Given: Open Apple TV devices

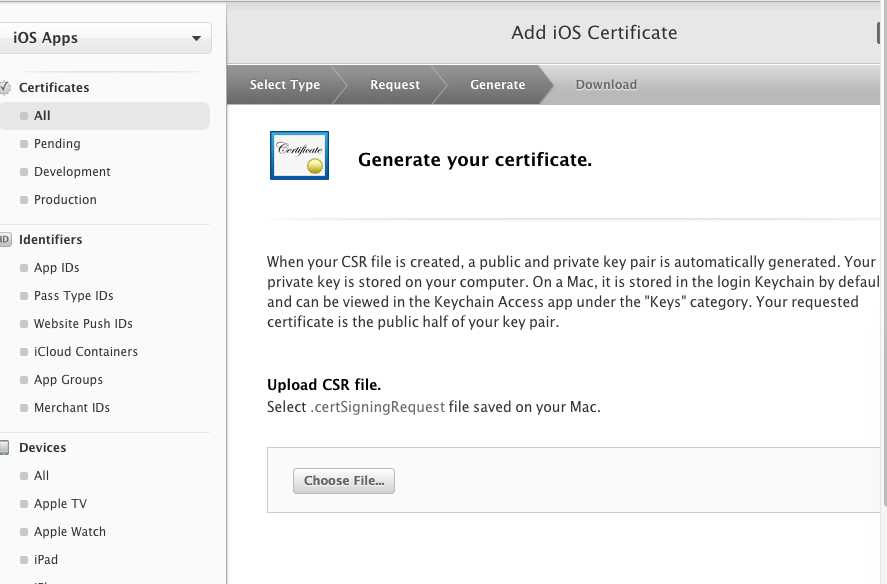Looking at the screenshot, I should click(x=60, y=504).
